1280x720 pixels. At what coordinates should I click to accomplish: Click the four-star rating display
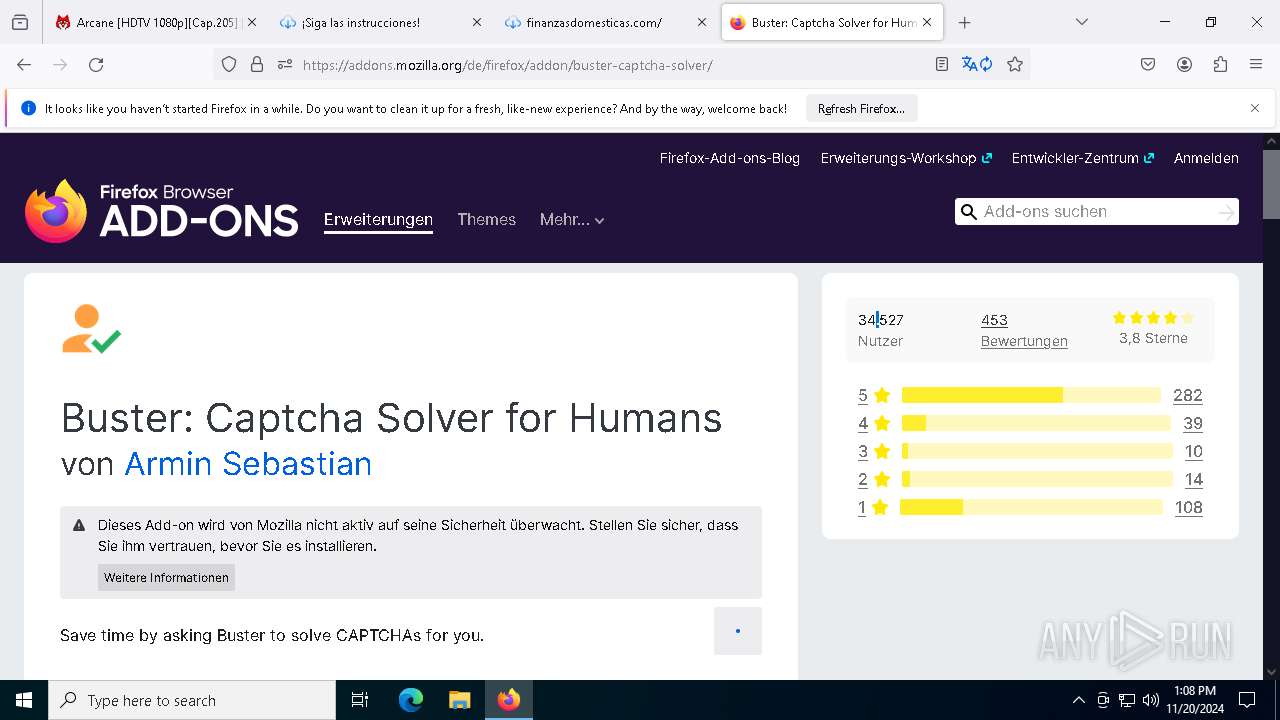(x=1153, y=318)
